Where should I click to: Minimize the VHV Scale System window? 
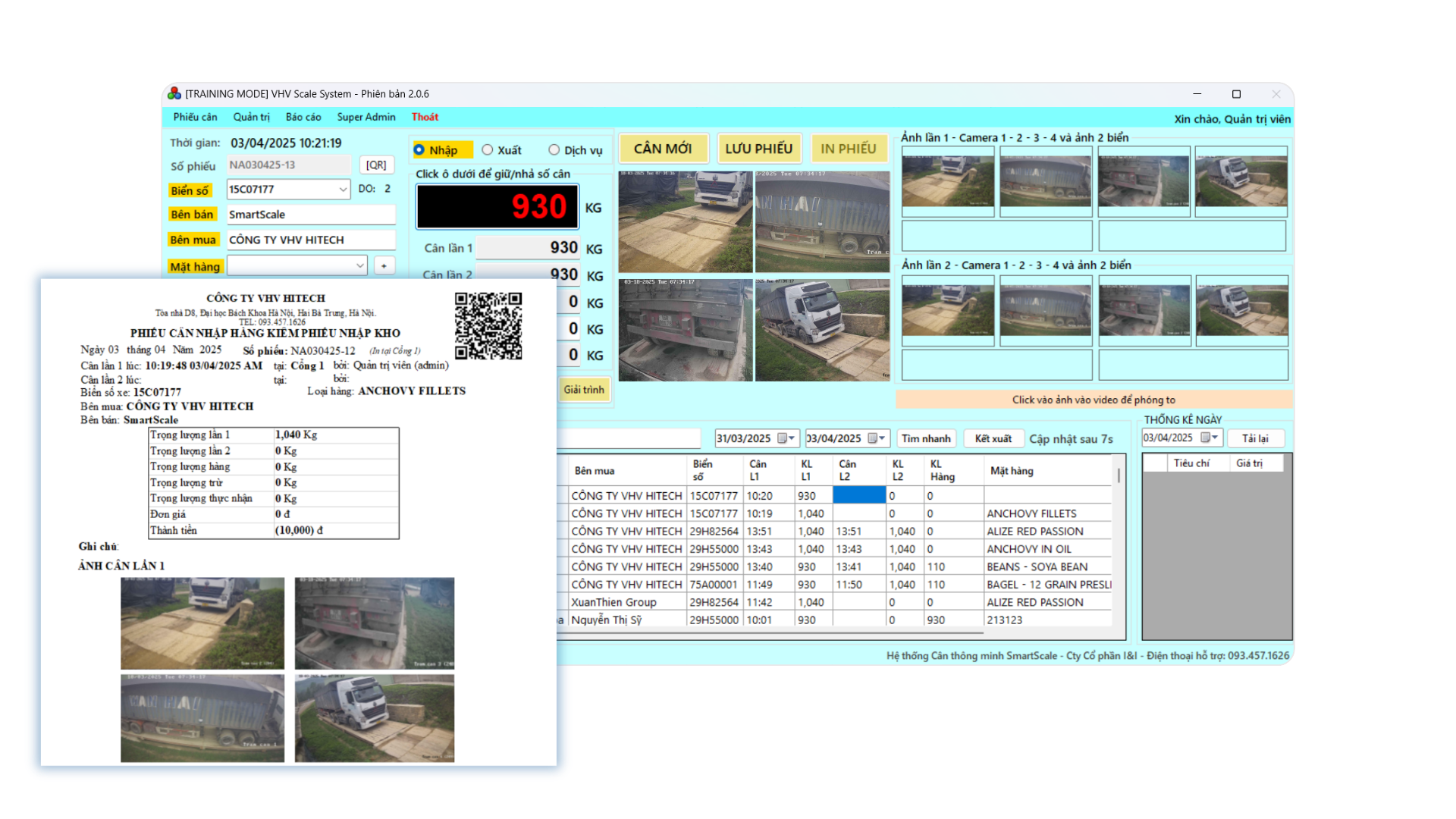pyautogui.click(x=1197, y=94)
